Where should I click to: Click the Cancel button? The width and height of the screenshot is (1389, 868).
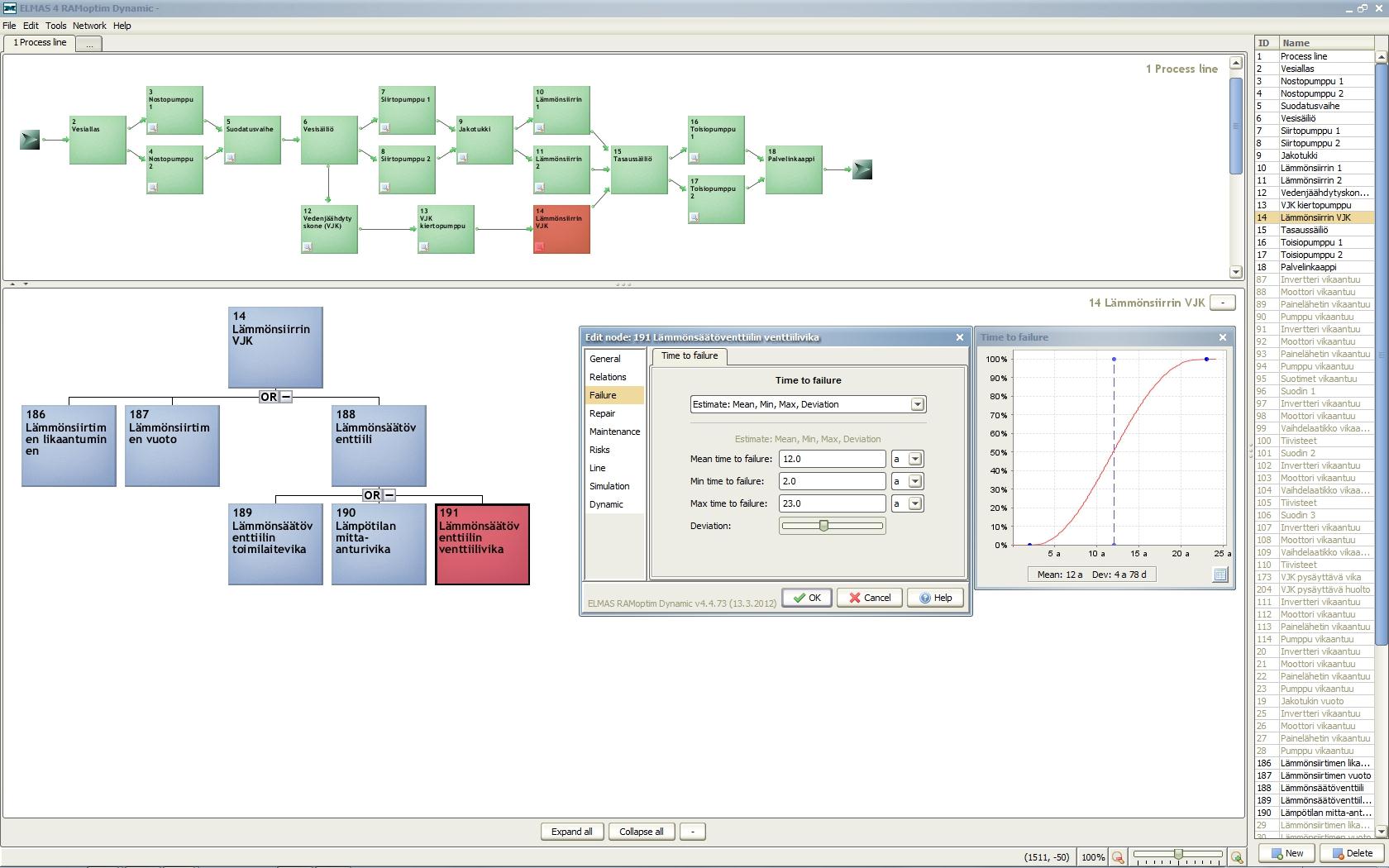(x=869, y=598)
